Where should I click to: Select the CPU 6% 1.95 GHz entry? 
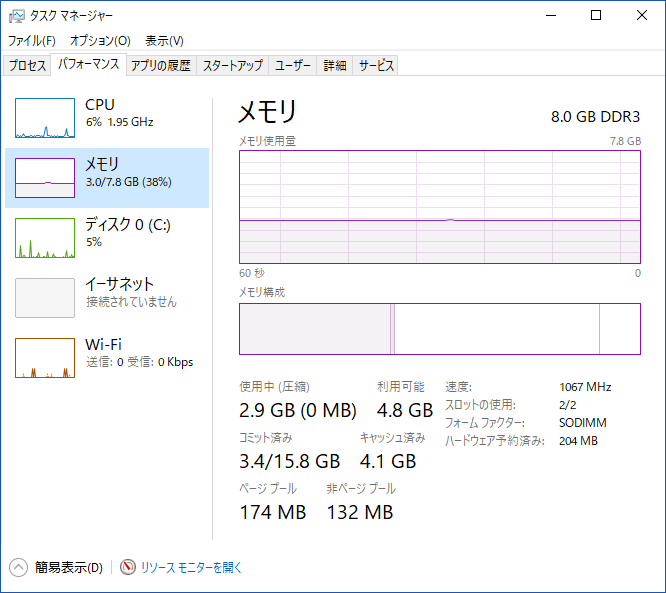tap(107, 118)
